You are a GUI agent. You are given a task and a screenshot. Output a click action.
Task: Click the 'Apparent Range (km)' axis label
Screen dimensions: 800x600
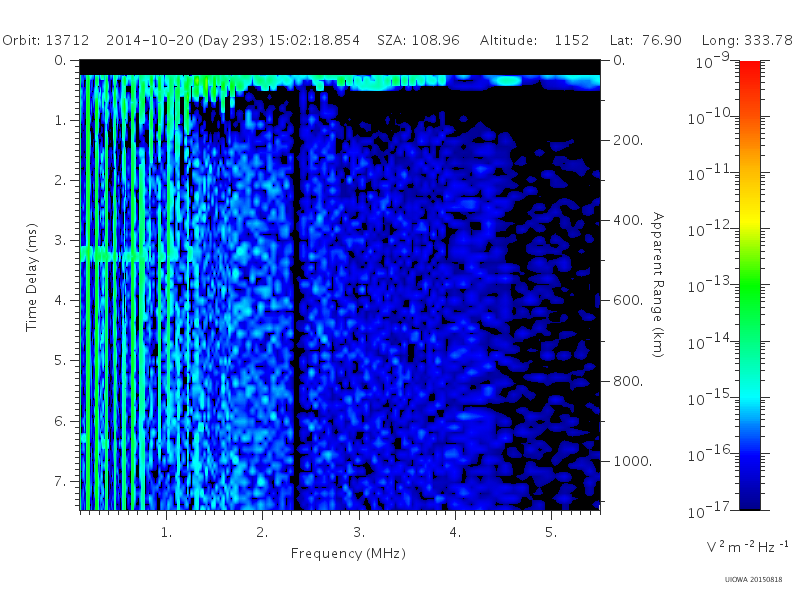pyautogui.click(x=658, y=285)
